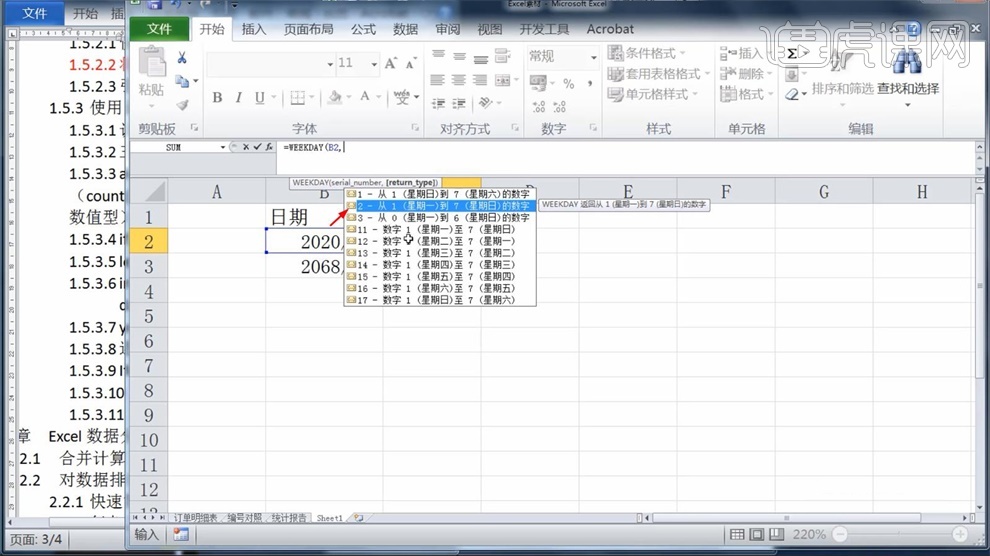Click the Percent Style icon
Viewport: 990px width, 556px height.
569,83
